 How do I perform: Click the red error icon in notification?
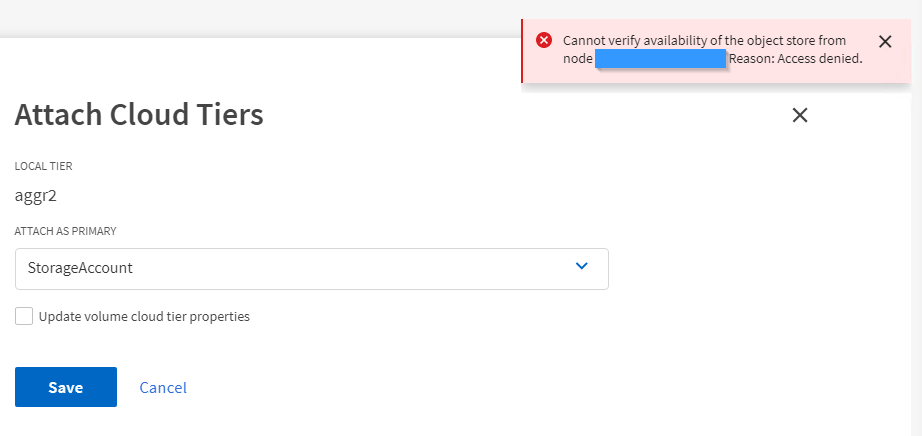click(544, 41)
